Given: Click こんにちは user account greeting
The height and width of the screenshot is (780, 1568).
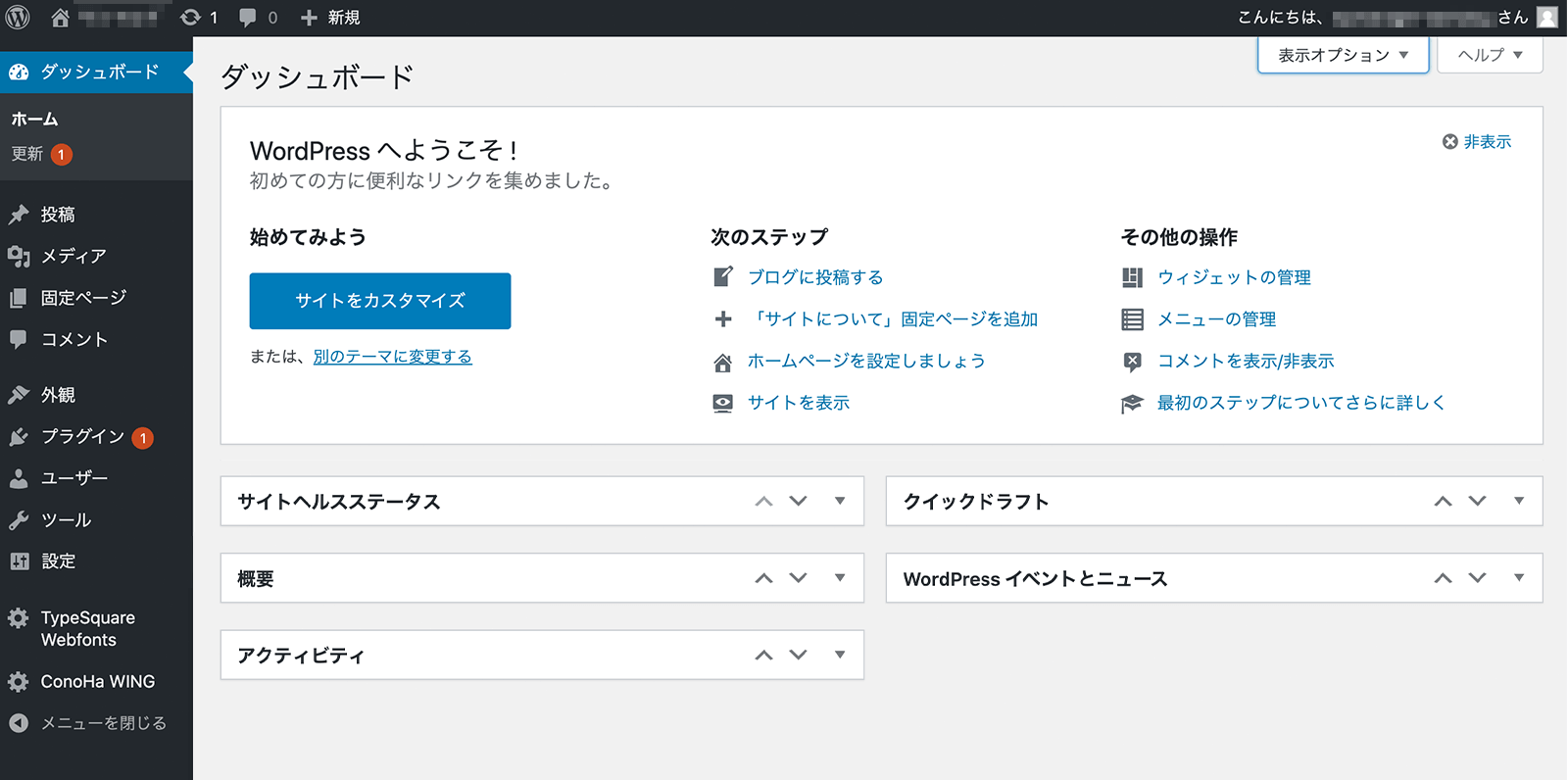Looking at the screenshot, I should (1383, 18).
